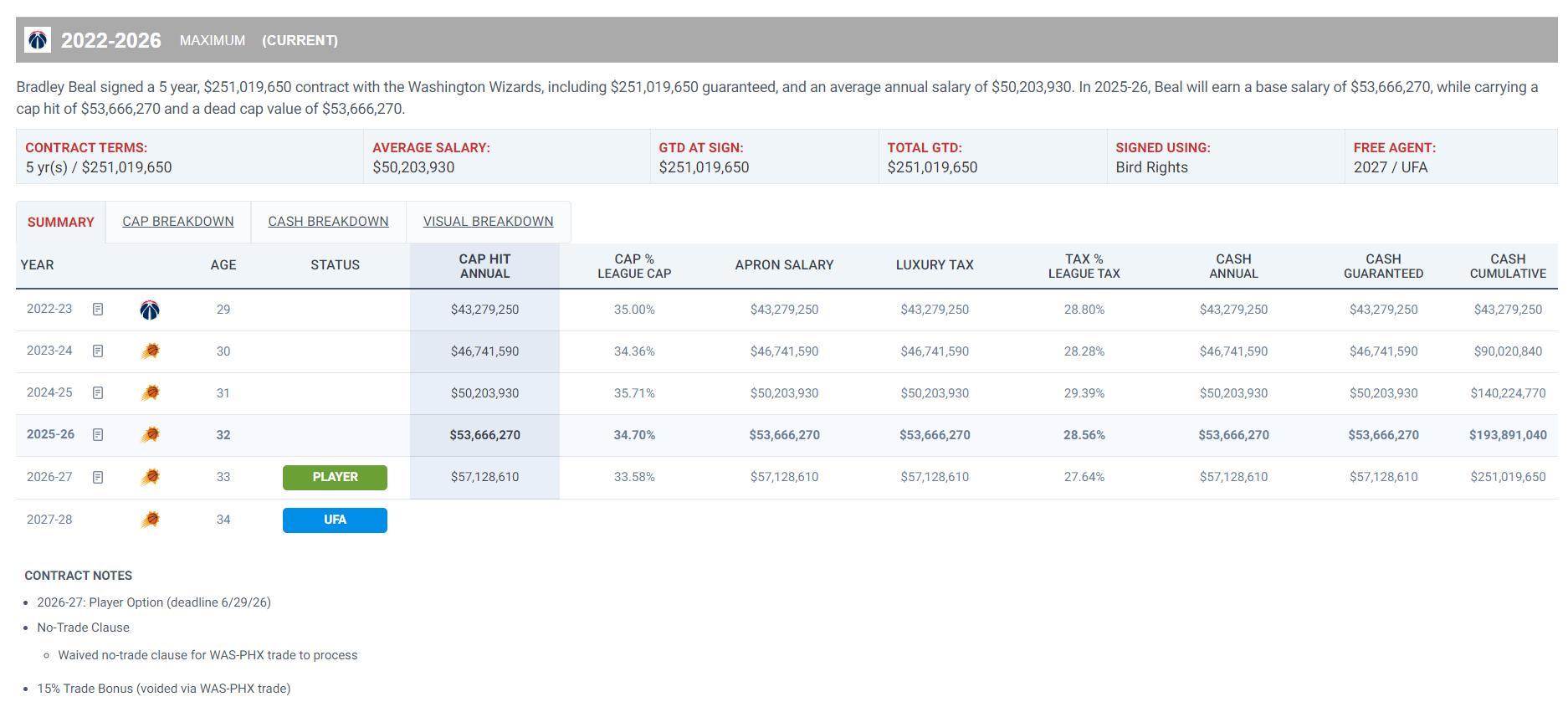The width and height of the screenshot is (1568, 707).
Task: Open the 2024-25 contract note icon
Action: tap(98, 393)
